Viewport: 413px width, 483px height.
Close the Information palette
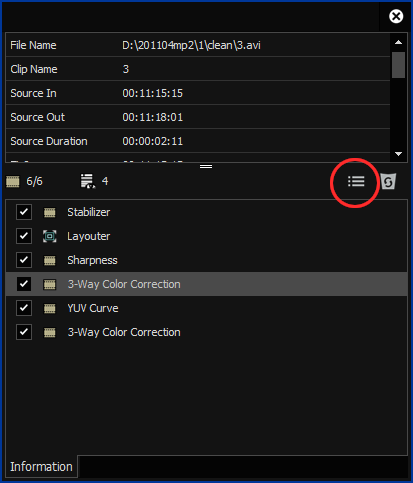click(396, 16)
